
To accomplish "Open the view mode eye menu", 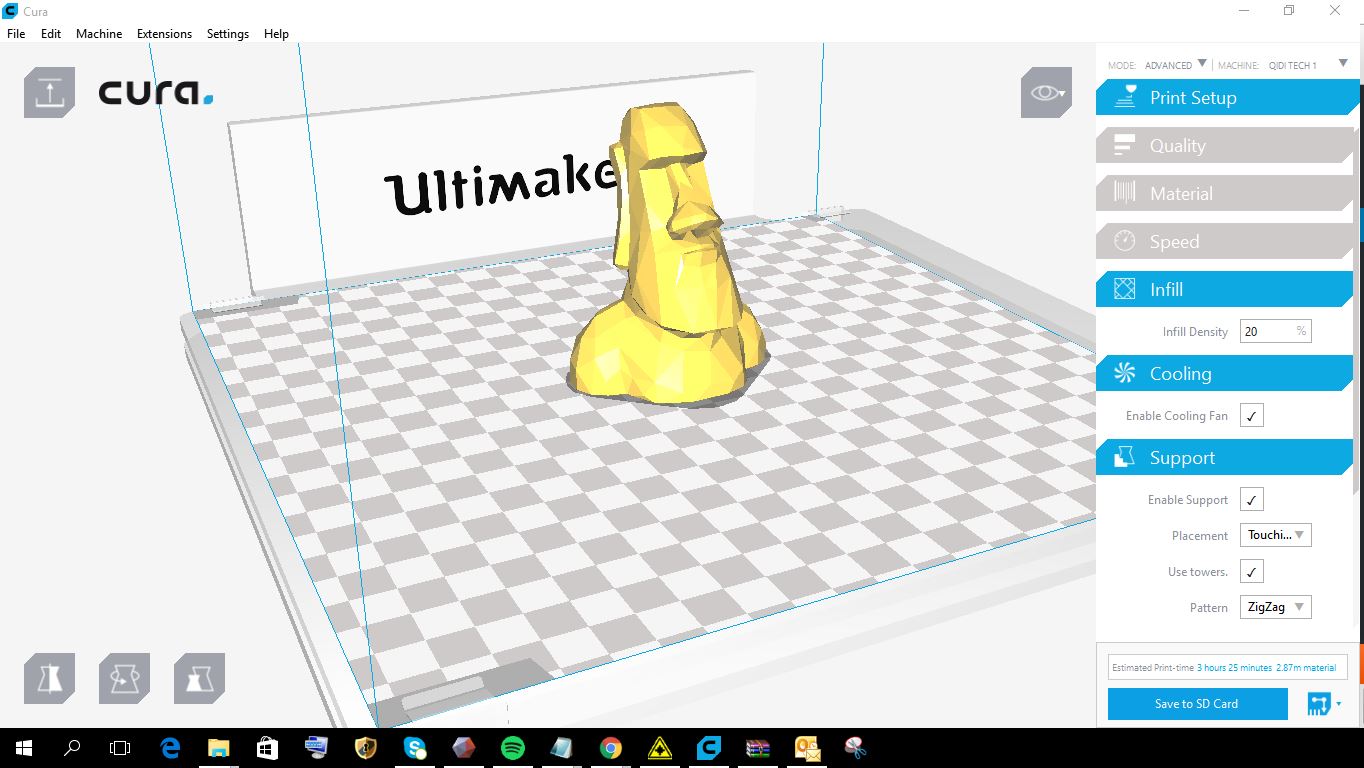I will pyautogui.click(x=1046, y=92).
